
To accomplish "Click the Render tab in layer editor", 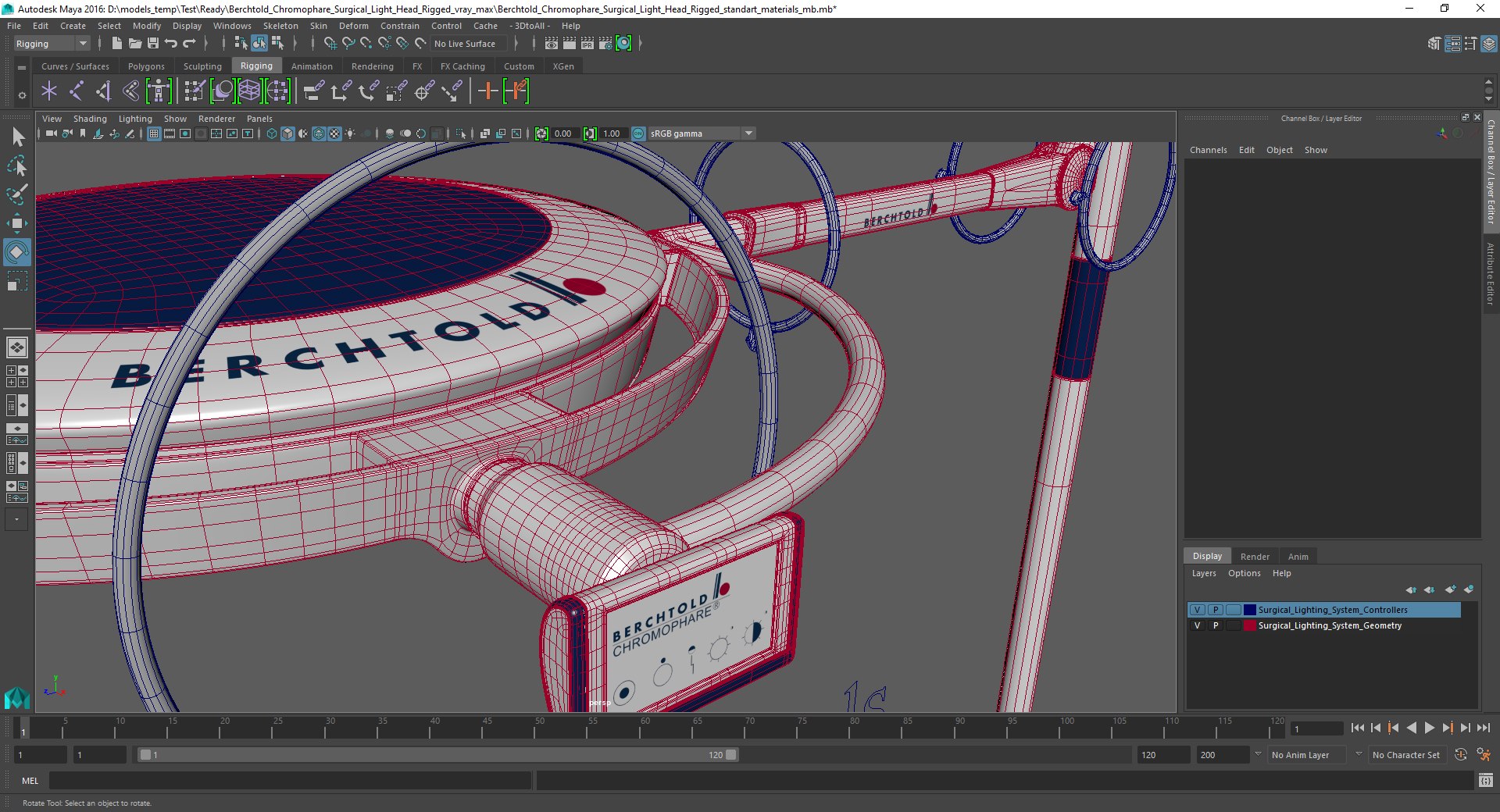I will [x=1255, y=557].
